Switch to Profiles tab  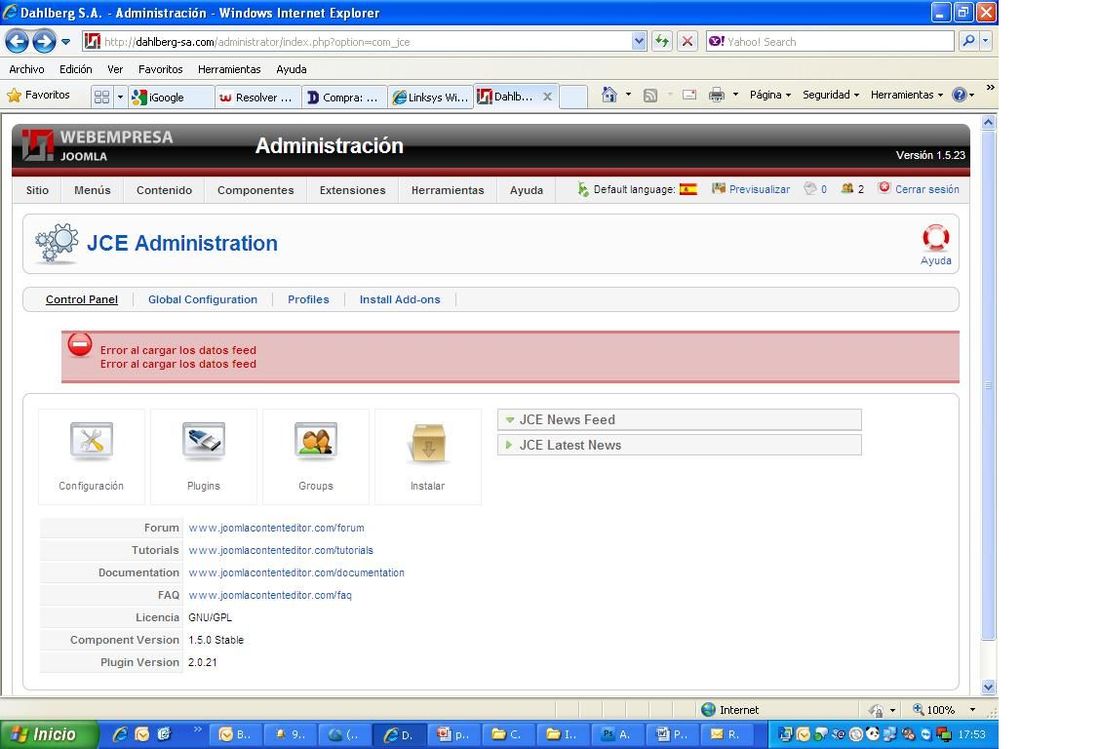(x=308, y=299)
